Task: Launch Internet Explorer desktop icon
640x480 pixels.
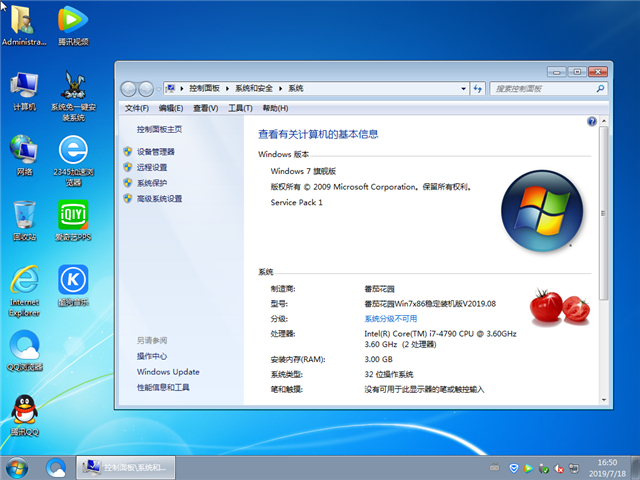Action: click(x=24, y=291)
